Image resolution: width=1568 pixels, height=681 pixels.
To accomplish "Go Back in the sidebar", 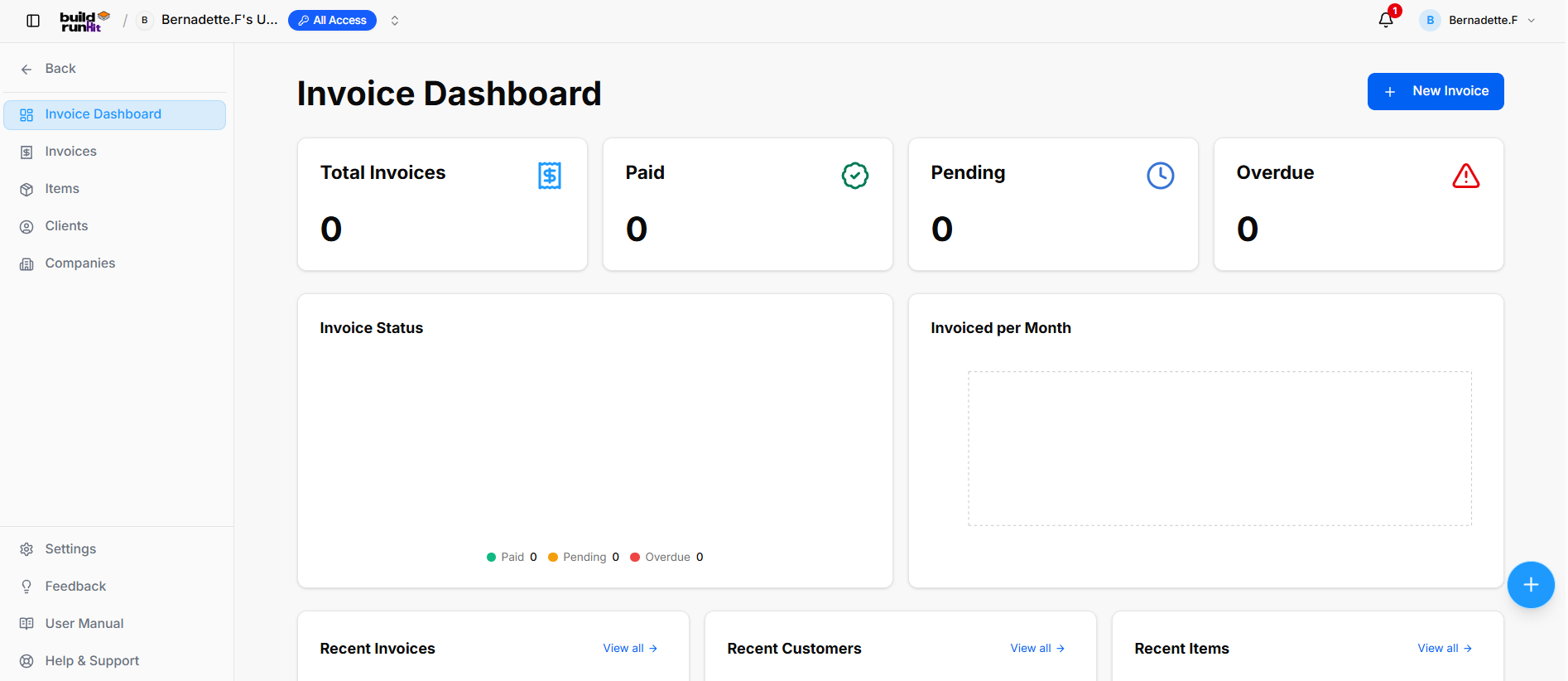I will [114, 69].
